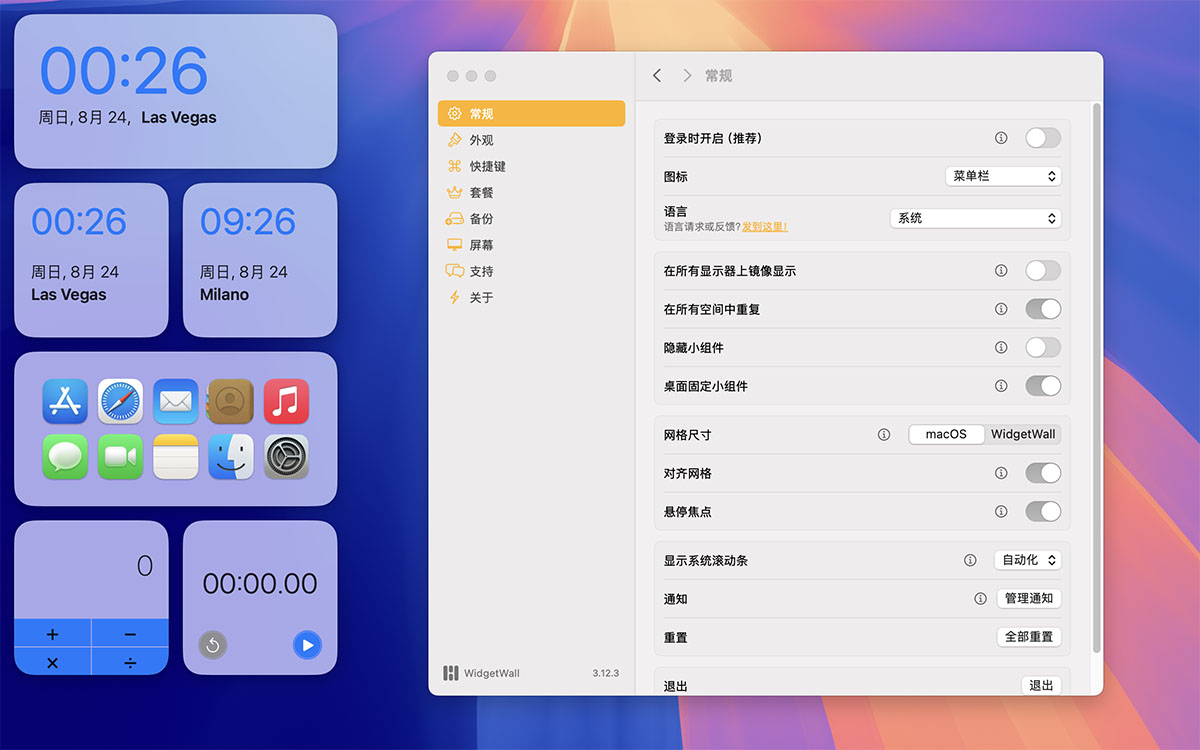Click the info icon for 登录时开启
1200x750 pixels.
click(1001, 138)
